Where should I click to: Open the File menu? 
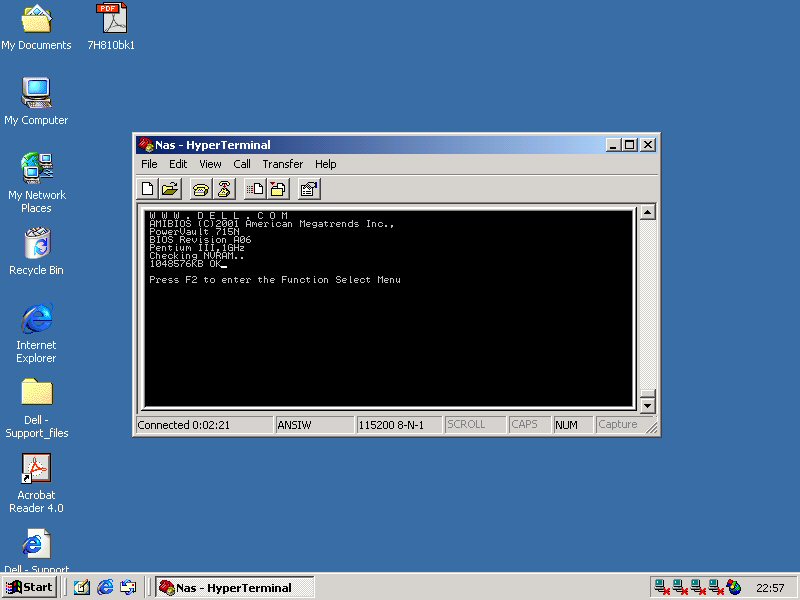[x=149, y=164]
